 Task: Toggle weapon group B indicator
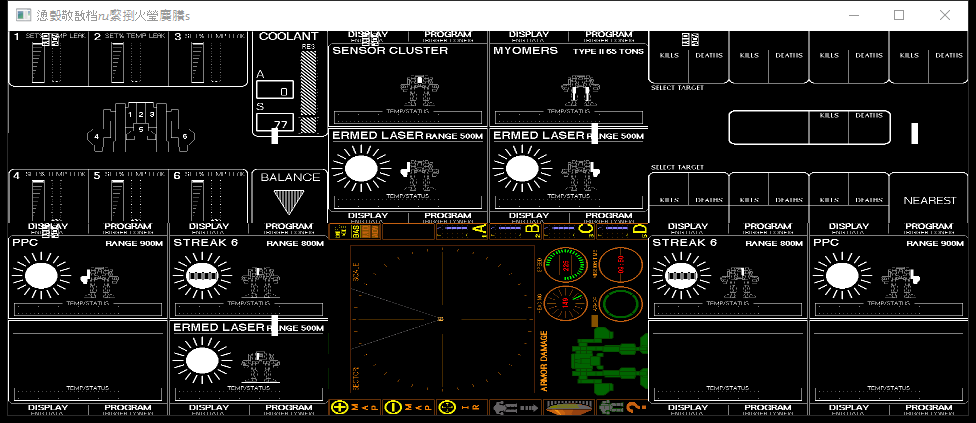(x=515, y=231)
